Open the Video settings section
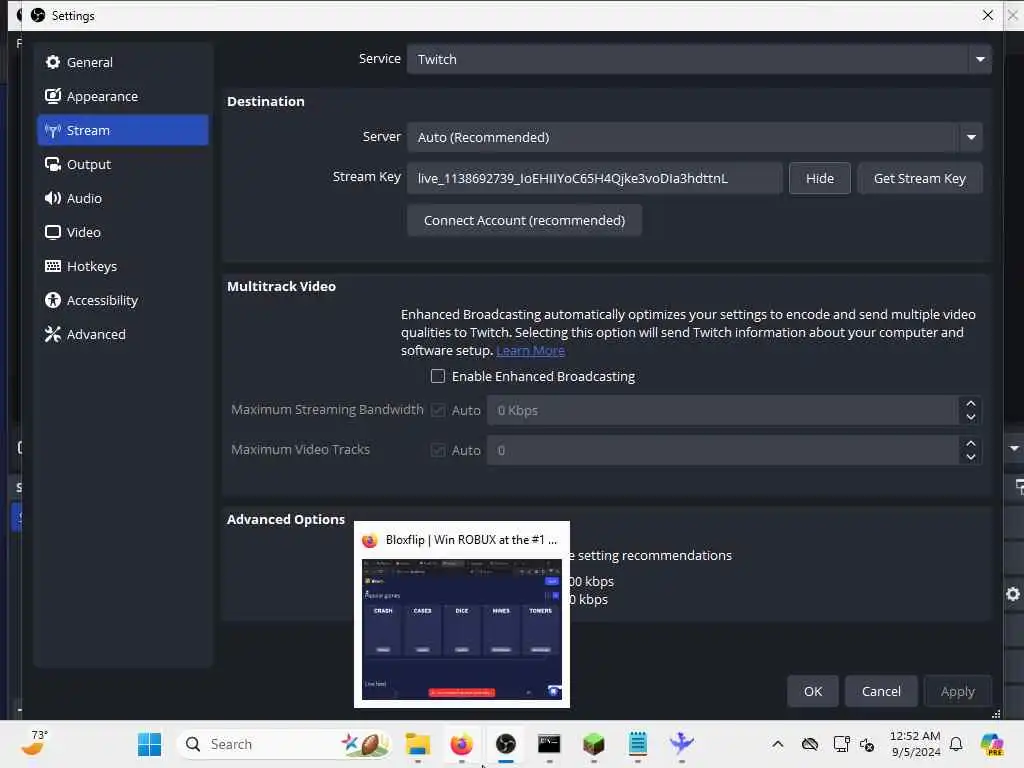 pyautogui.click(x=123, y=232)
